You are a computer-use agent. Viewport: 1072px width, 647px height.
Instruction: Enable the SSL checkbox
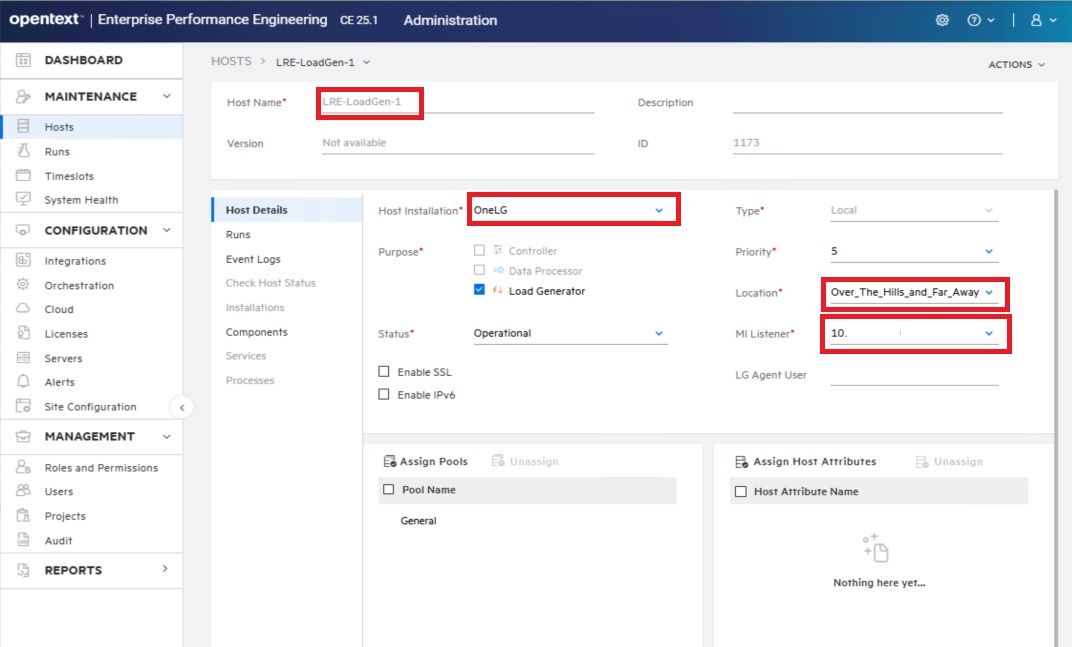(x=384, y=372)
